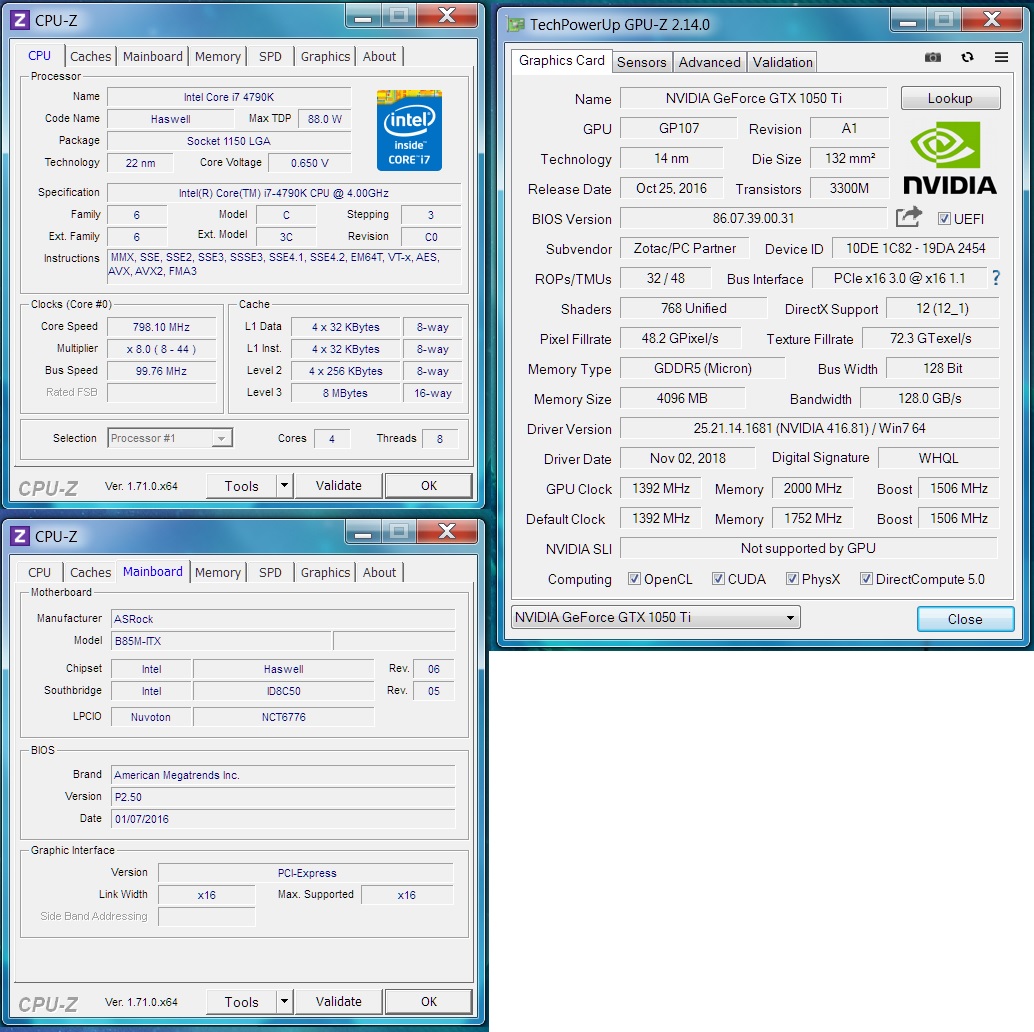Select the GPU-Z Graphics Card tab
1034x1032 pixels.
pos(561,61)
